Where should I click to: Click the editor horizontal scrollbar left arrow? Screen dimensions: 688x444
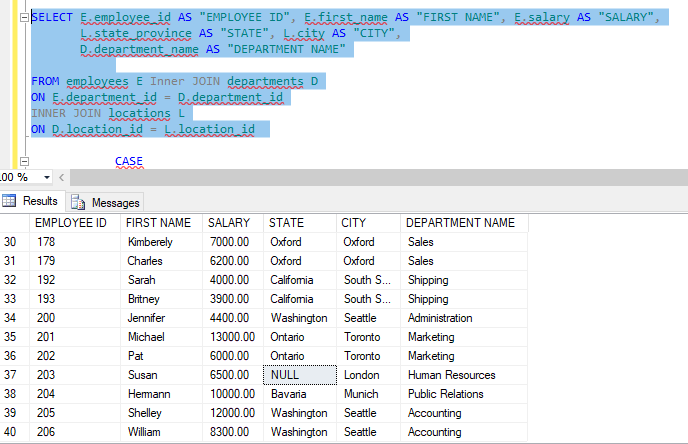point(63,177)
